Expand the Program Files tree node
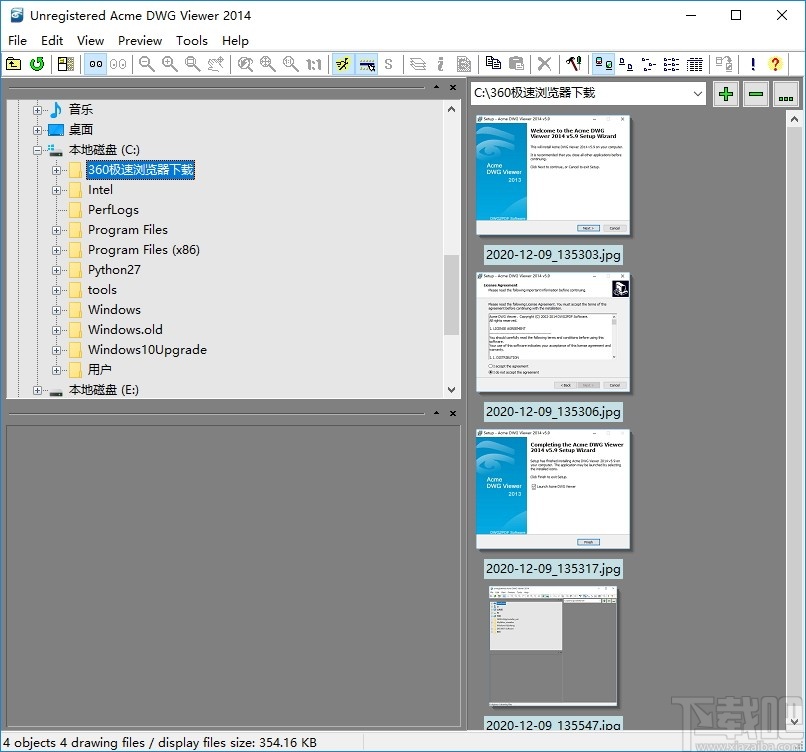The width and height of the screenshot is (806, 752). click(x=57, y=229)
